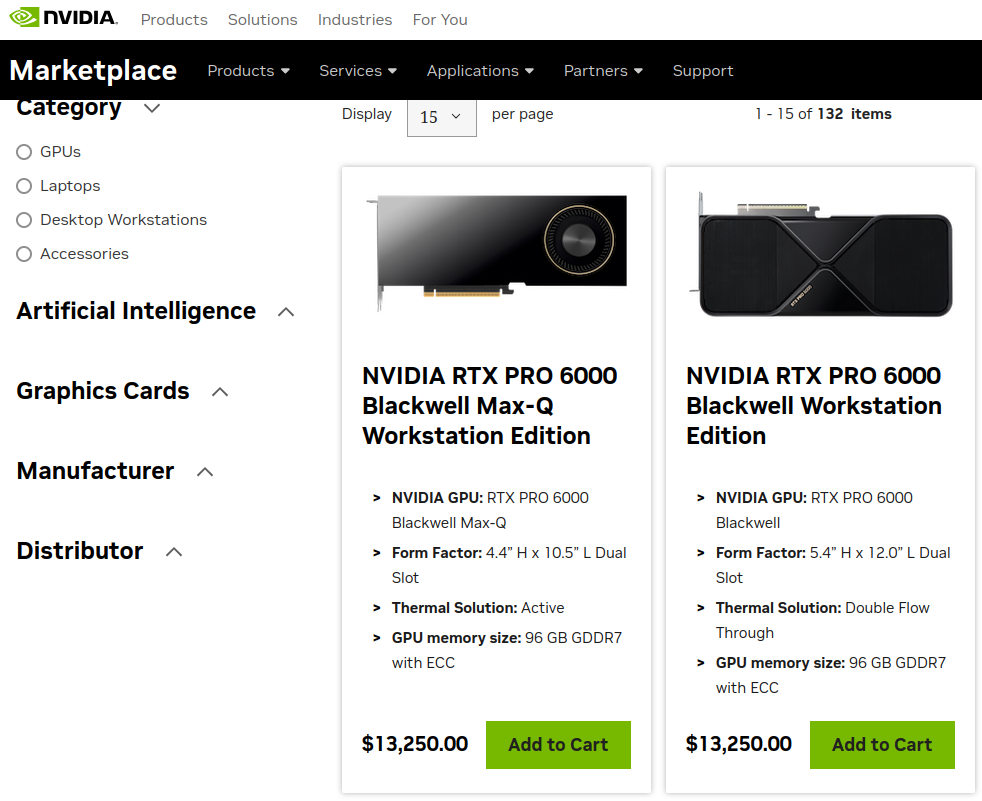Image resolution: width=982 pixels, height=801 pixels.
Task: Open RTX PRO 6000 Blackwell Workstation Edition title
Action: tap(814, 406)
